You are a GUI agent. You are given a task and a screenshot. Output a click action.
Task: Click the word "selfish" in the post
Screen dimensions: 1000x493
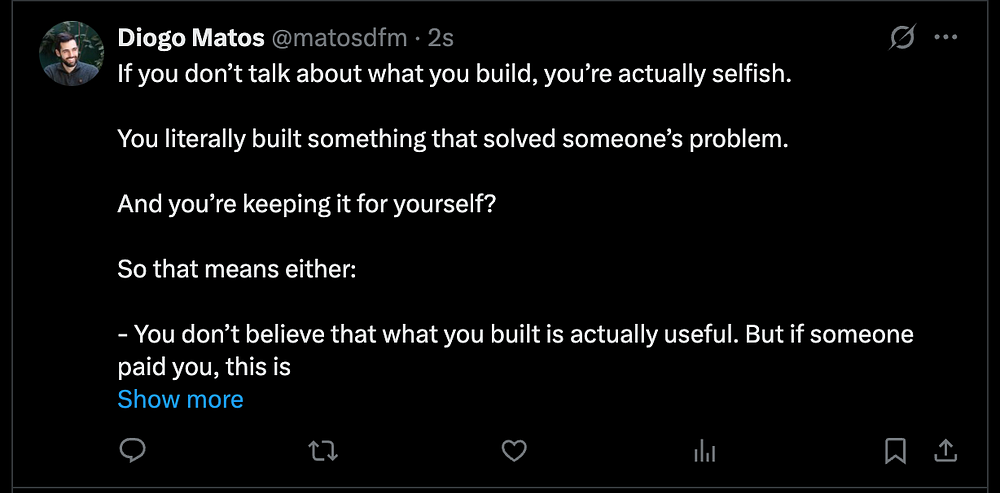click(x=755, y=75)
